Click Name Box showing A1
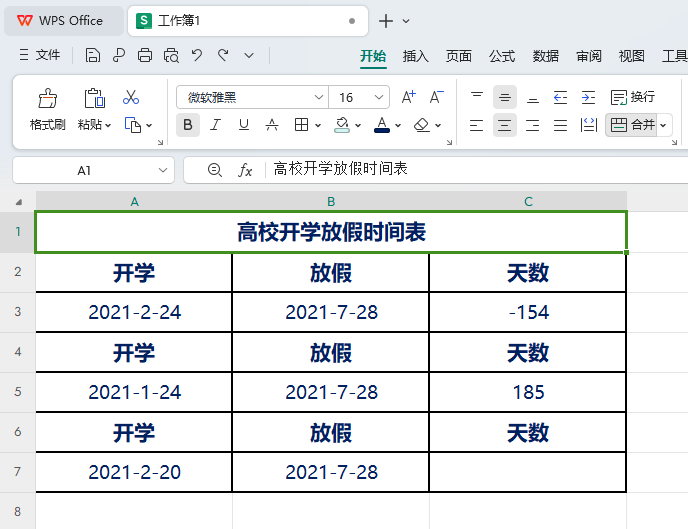The height and width of the screenshot is (529, 688). [84, 170]
